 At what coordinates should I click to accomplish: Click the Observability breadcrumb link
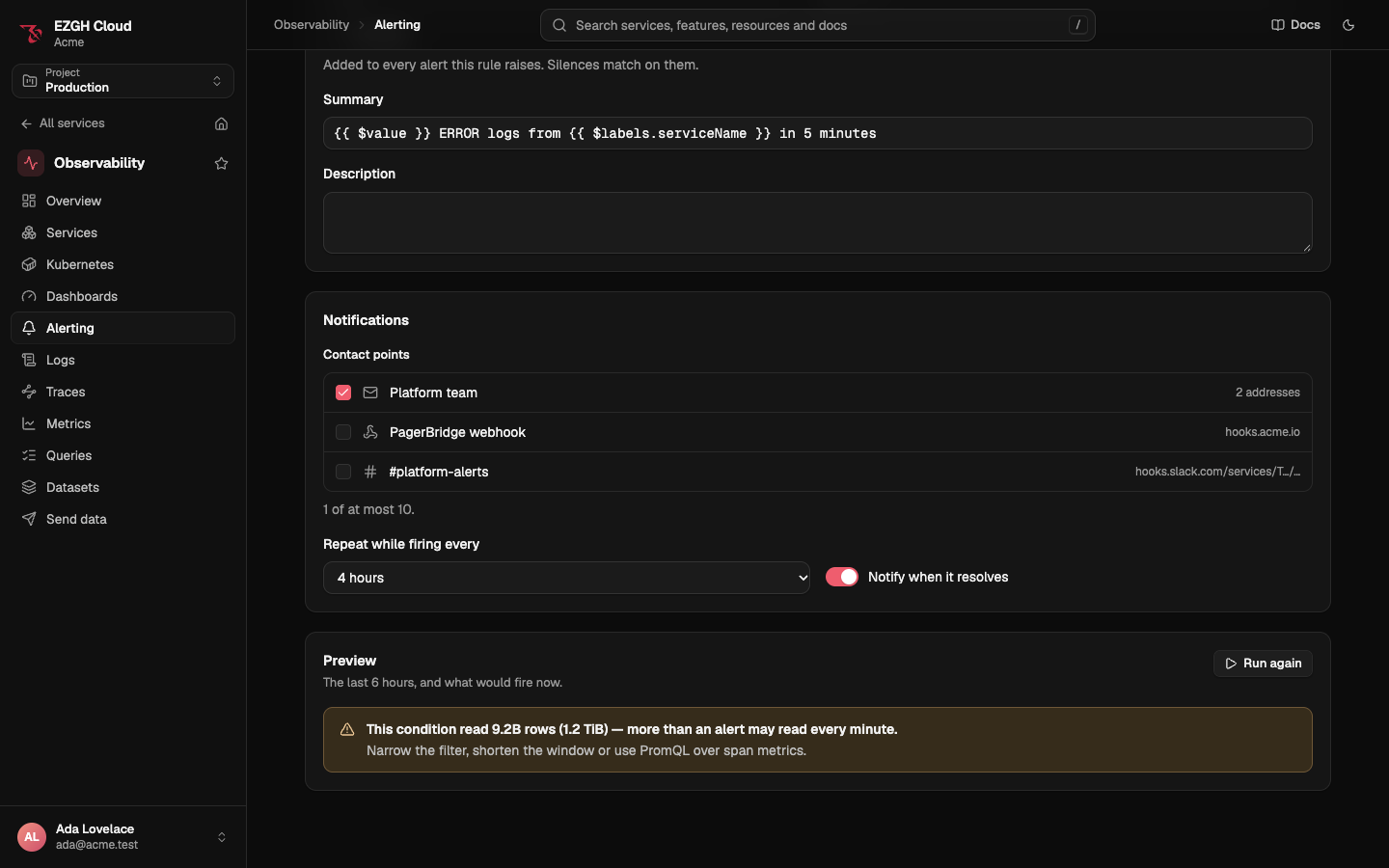point(312,25)
